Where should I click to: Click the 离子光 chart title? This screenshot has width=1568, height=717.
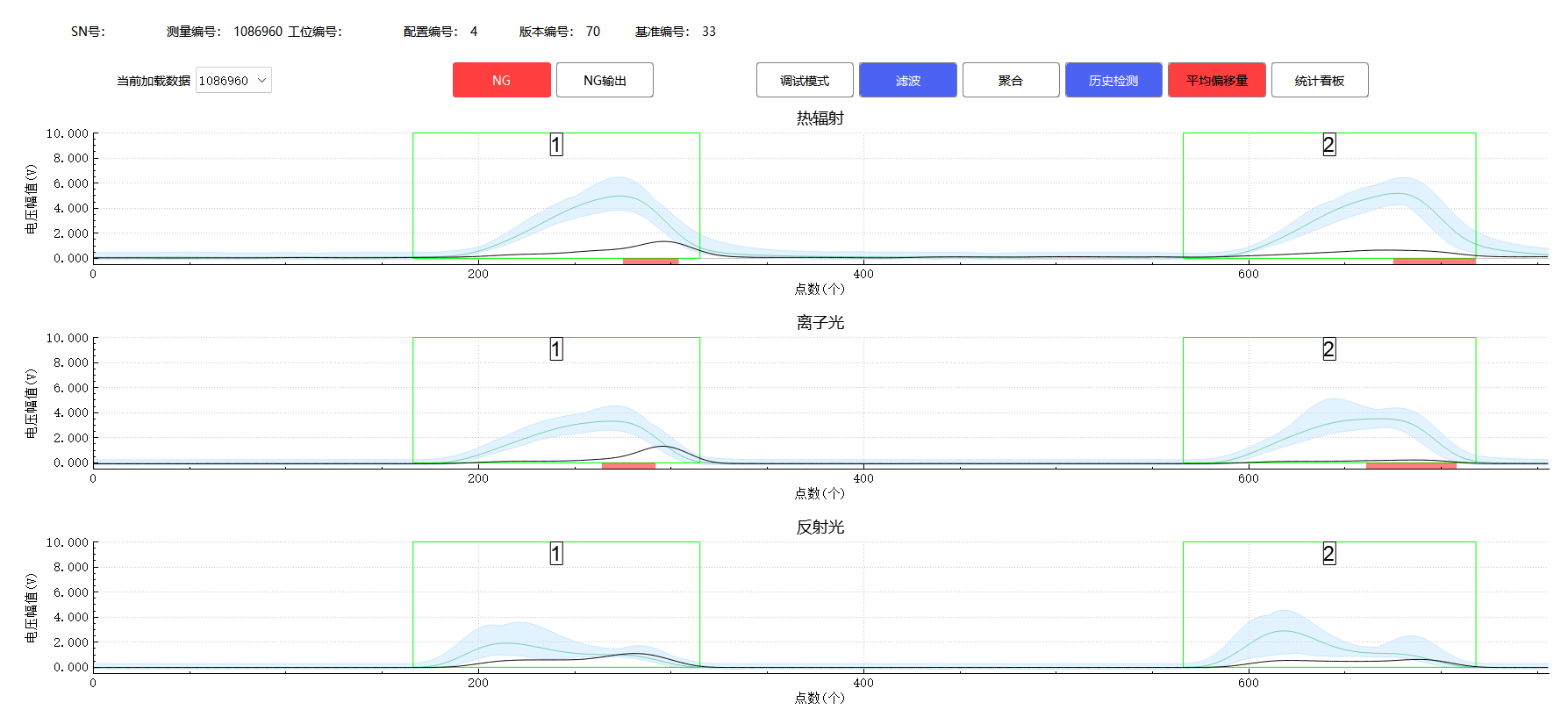point(820,322)
